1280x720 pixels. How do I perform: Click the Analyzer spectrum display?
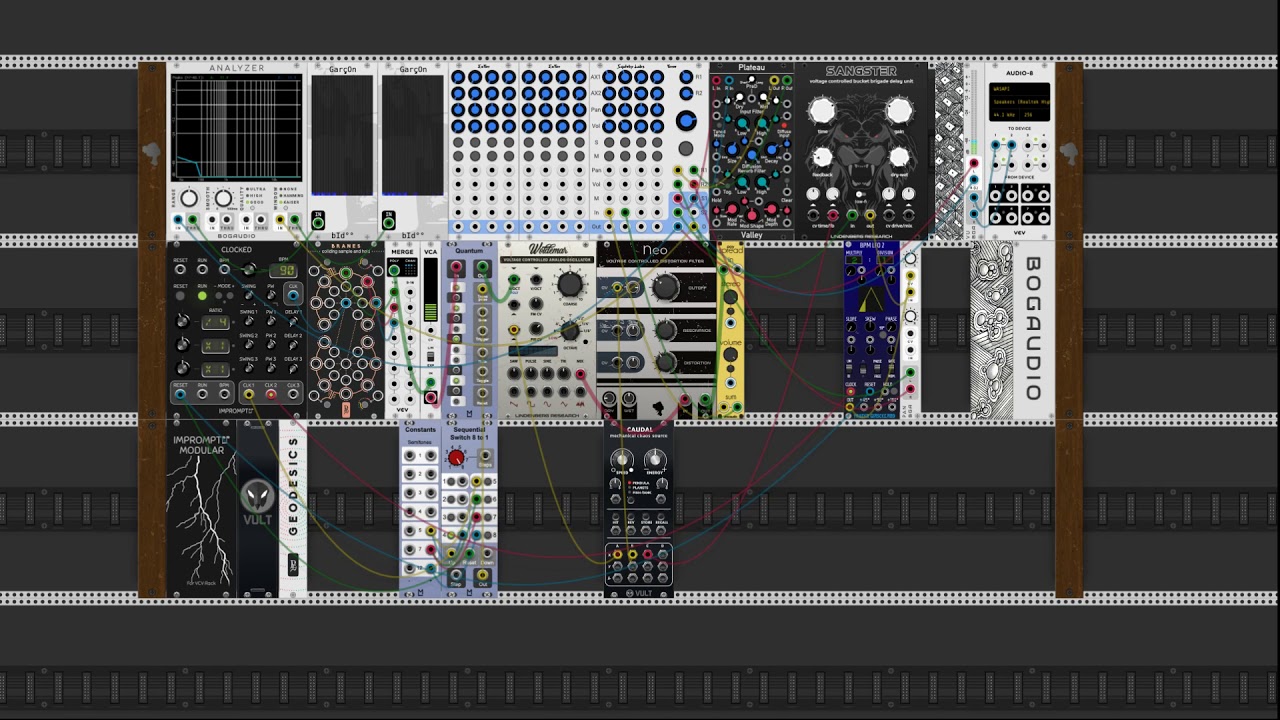tap(236, 127)
